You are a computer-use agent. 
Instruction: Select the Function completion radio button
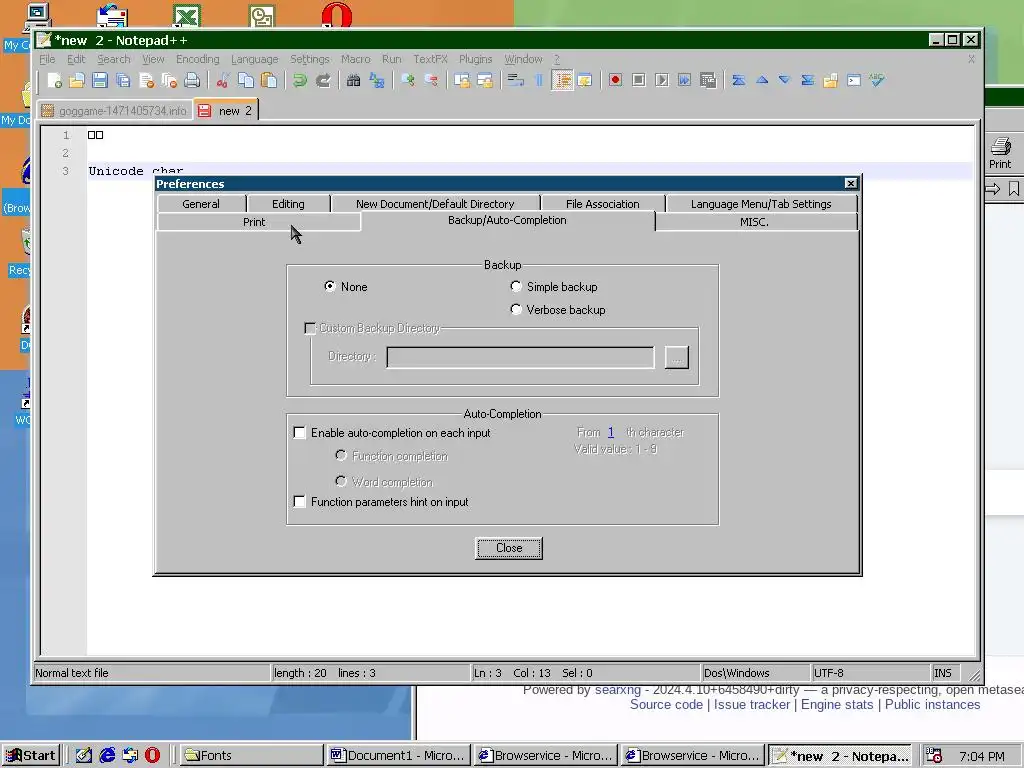point(341,455)
